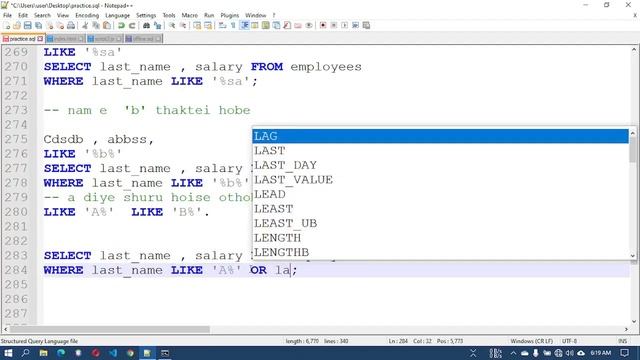Image resolution: width=640 pixels, height=360 pixels.
Task: Print the document using the printer icon
Action: click(71, 25)
